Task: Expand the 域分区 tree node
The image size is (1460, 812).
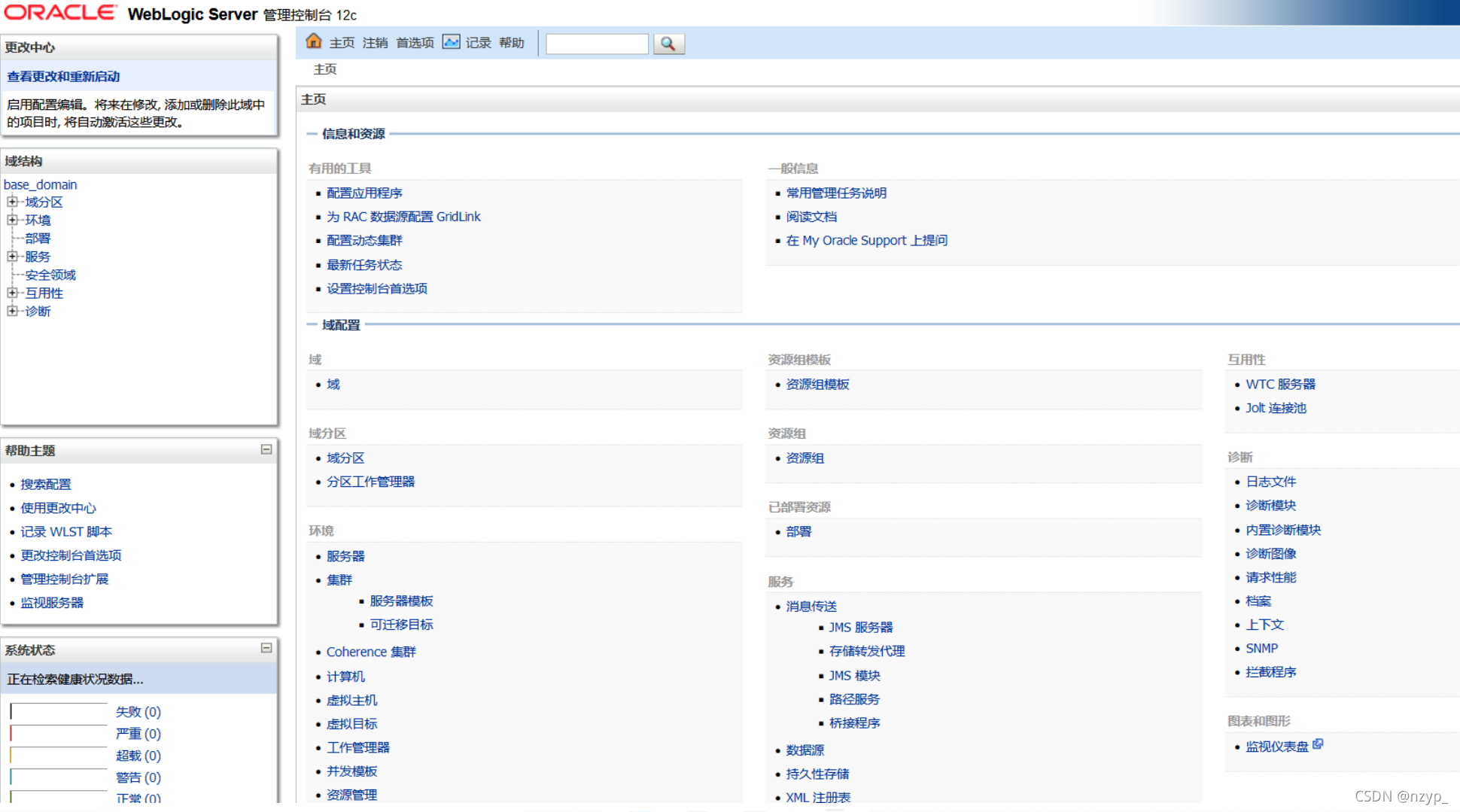Action: 12,202
